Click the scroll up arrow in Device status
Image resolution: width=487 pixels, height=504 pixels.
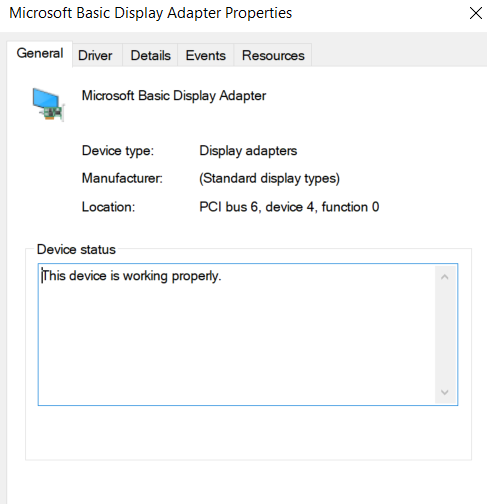(x=445, y=277)
